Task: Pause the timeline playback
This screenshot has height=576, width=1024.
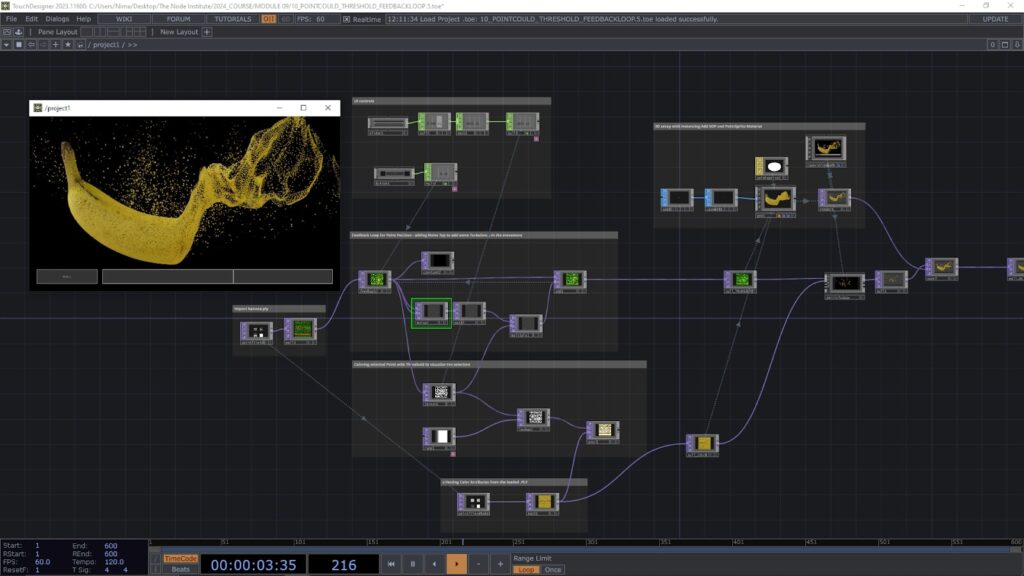Action: 412,565
